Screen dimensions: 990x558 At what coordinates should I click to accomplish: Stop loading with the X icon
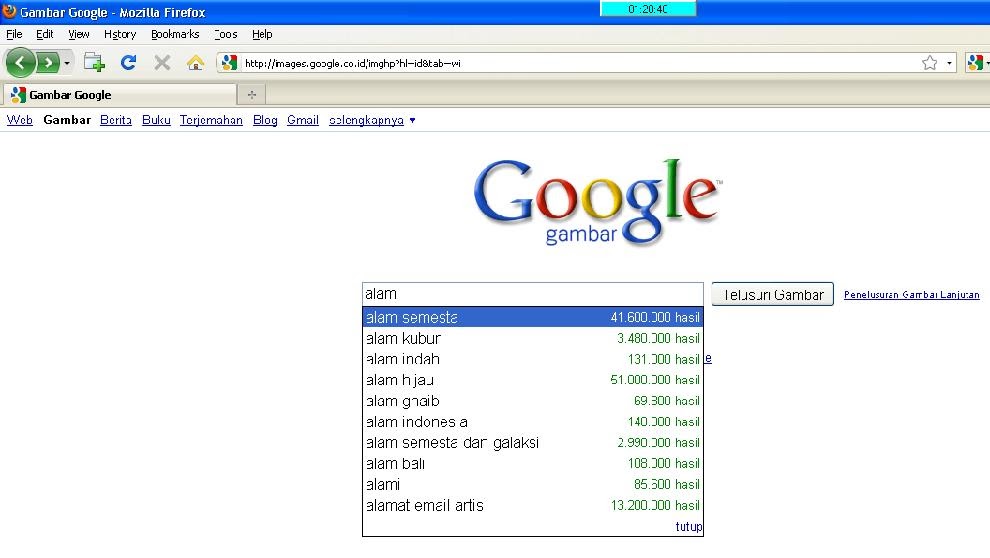pyautogui.click(x=162, y=62)
